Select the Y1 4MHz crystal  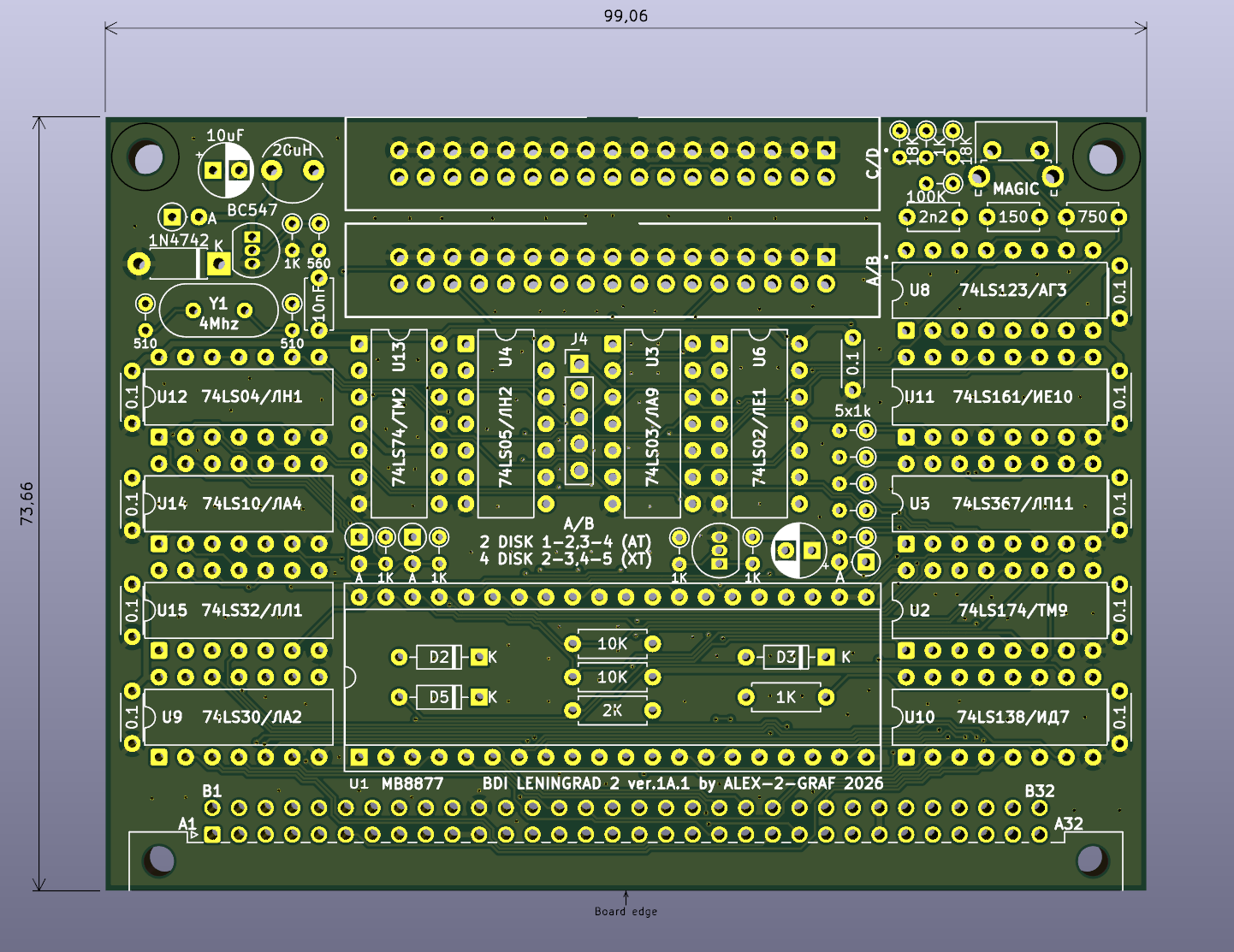[x=218, y=313]
